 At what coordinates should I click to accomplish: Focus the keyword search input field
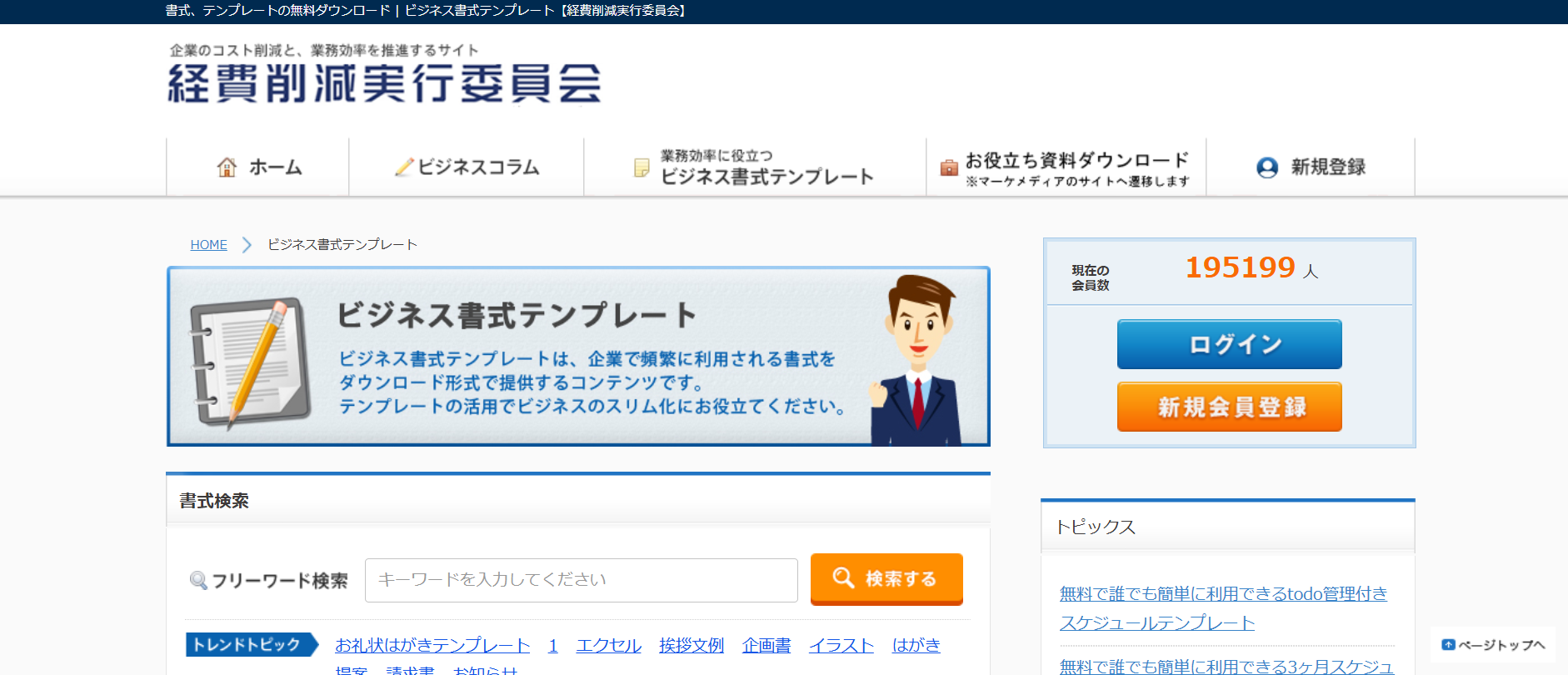pyautogui.click(x=581, y=580)
